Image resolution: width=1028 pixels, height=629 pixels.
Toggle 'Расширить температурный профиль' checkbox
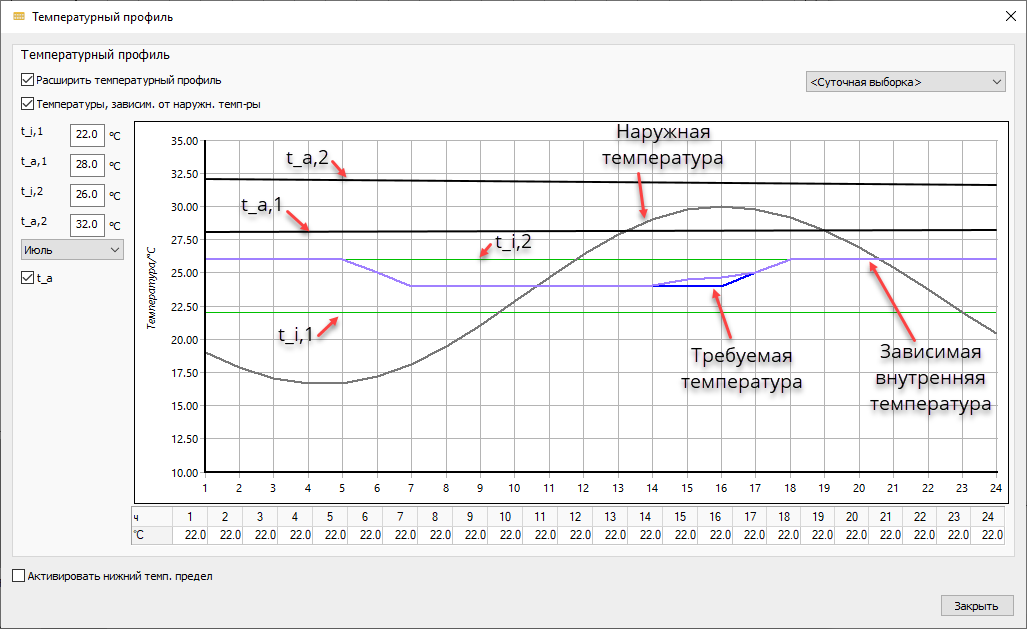(28, 80)
